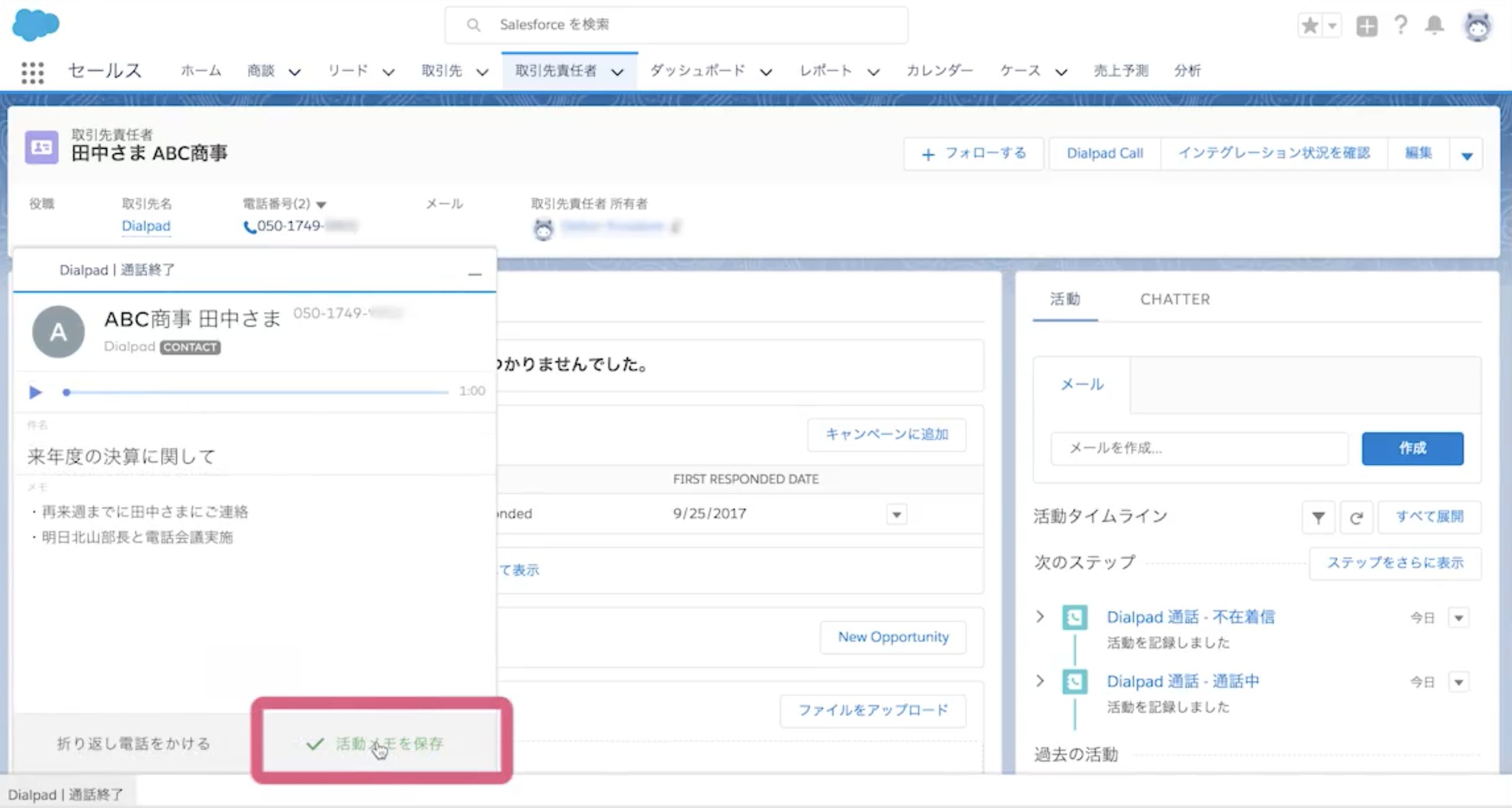Click the 編集 button
Image resolution: width=1512 pixels, height=808 pixels.
[1418, 154]
